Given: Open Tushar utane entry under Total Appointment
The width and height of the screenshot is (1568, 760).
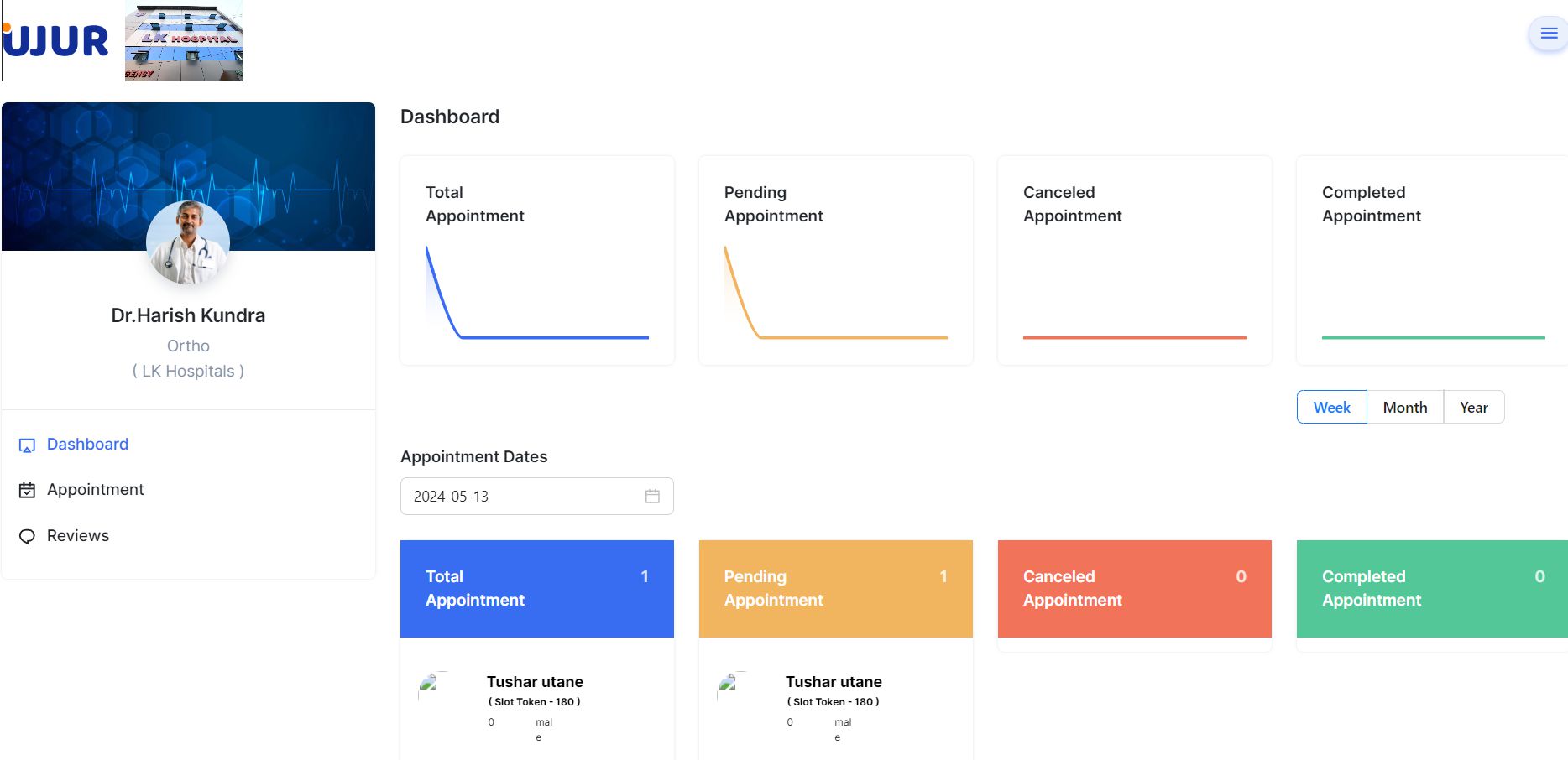Looking at the screenshot, I should (535, 682).
